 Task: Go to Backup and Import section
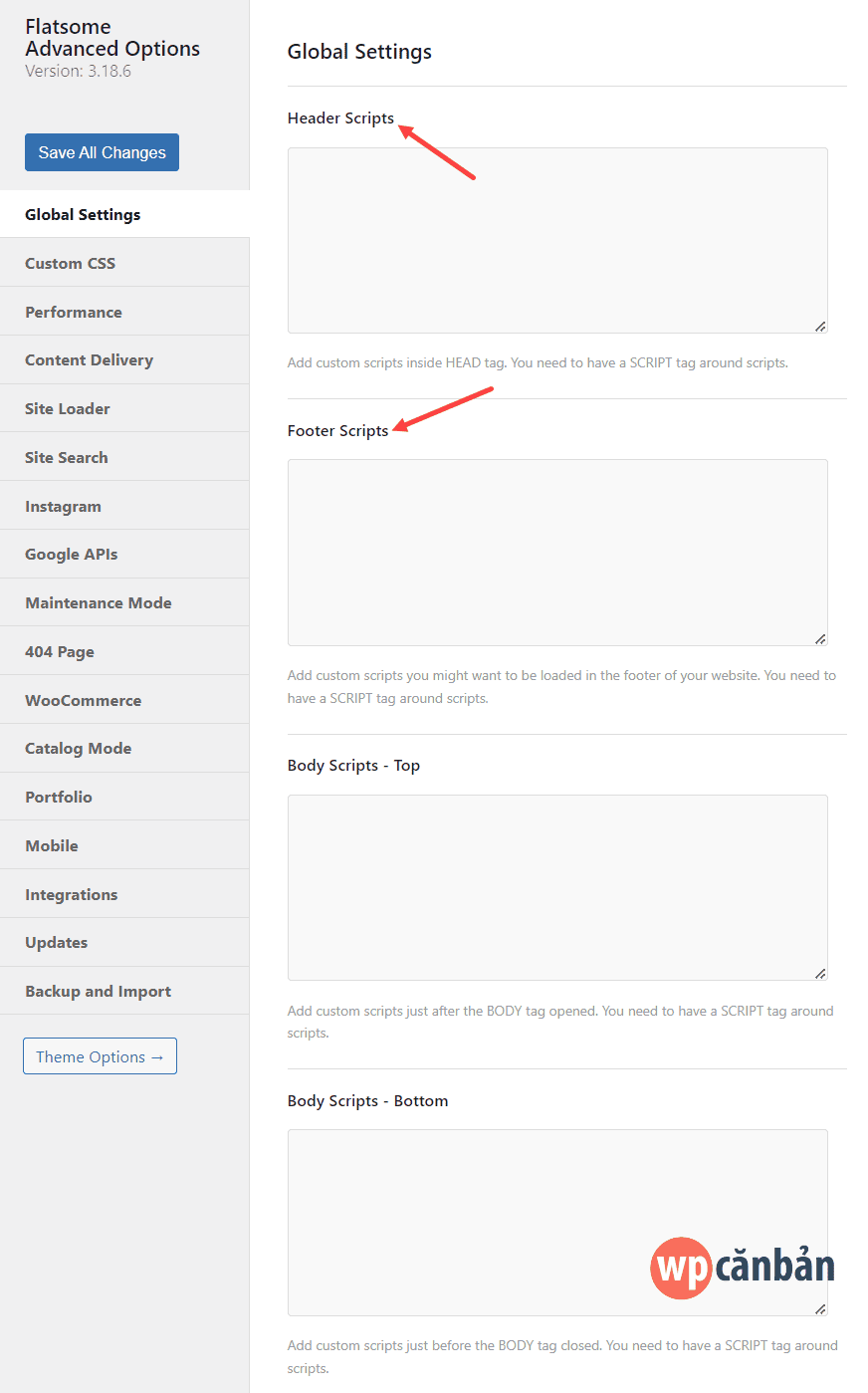click(x=98, y=991)
